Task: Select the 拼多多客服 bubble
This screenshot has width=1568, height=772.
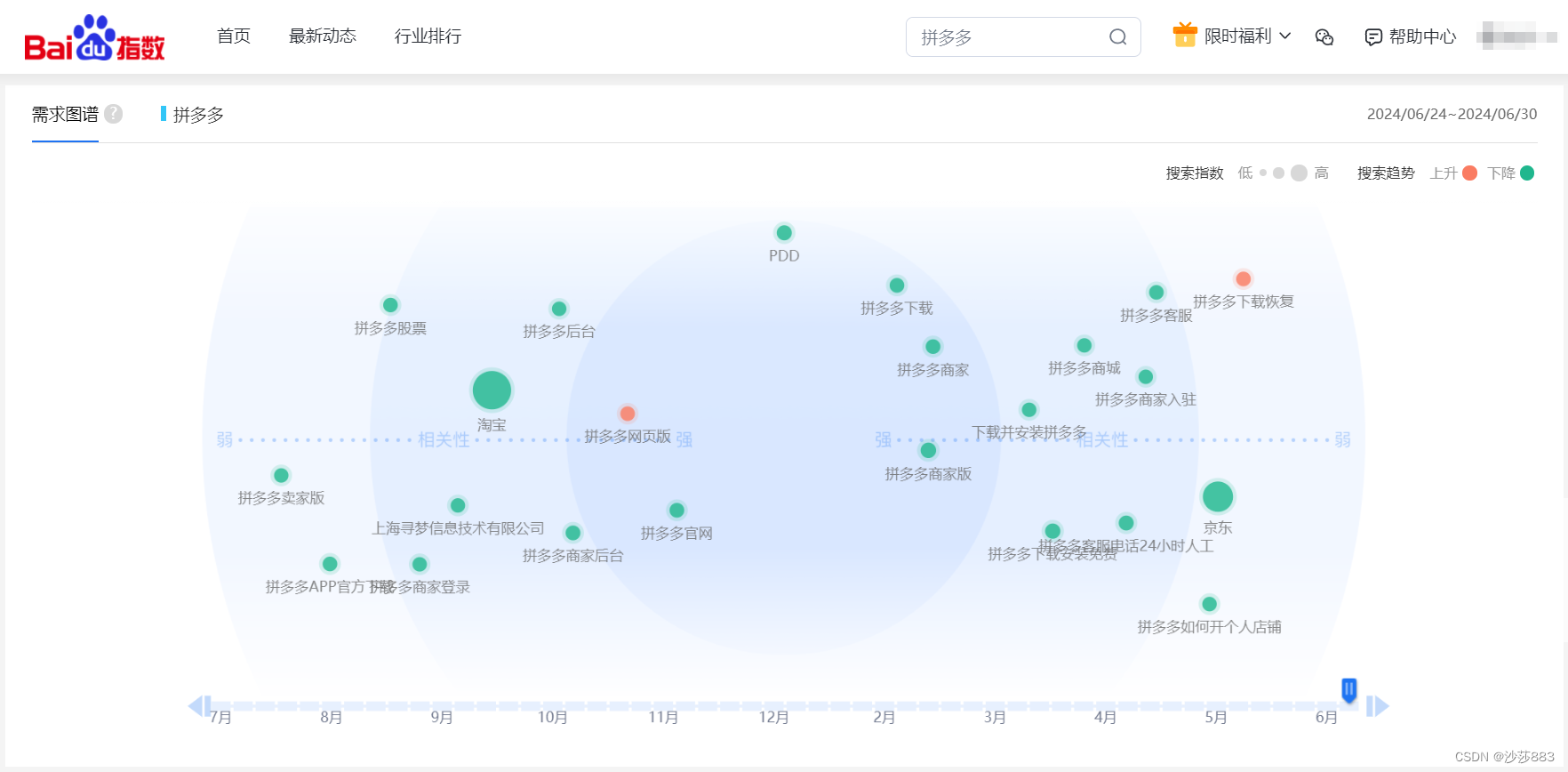Action: pyautogui.click(x=1156, y=293)
